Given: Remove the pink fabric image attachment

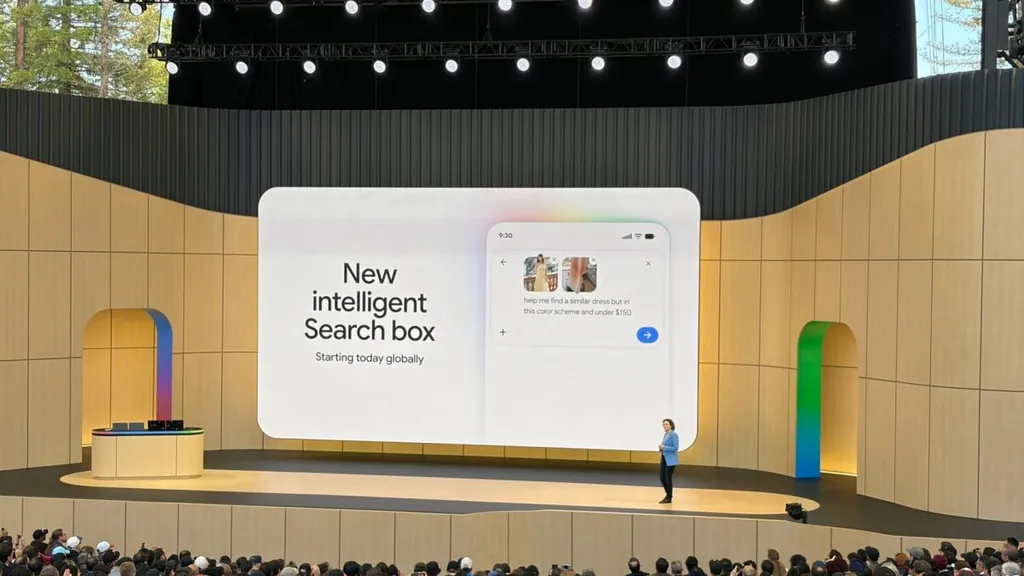Looking at the screenshot, I should coord(592,261).
